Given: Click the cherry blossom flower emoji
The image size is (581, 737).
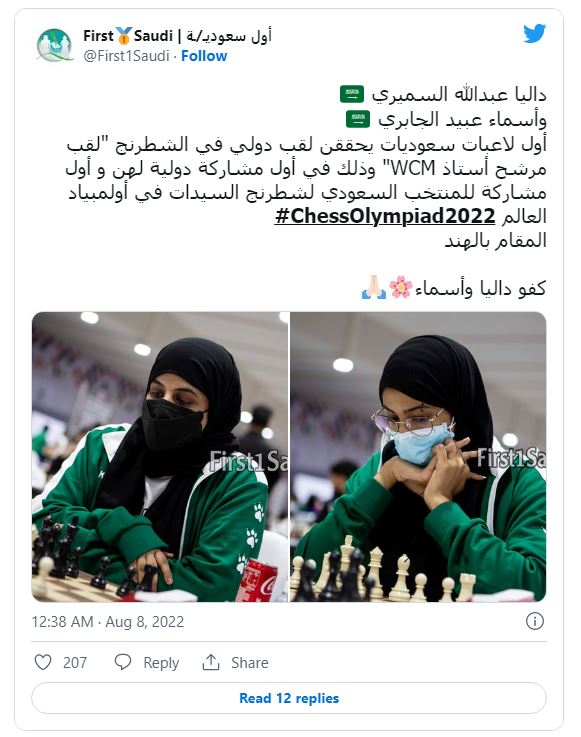Looking at the screenshot, I should click(401, 287).
